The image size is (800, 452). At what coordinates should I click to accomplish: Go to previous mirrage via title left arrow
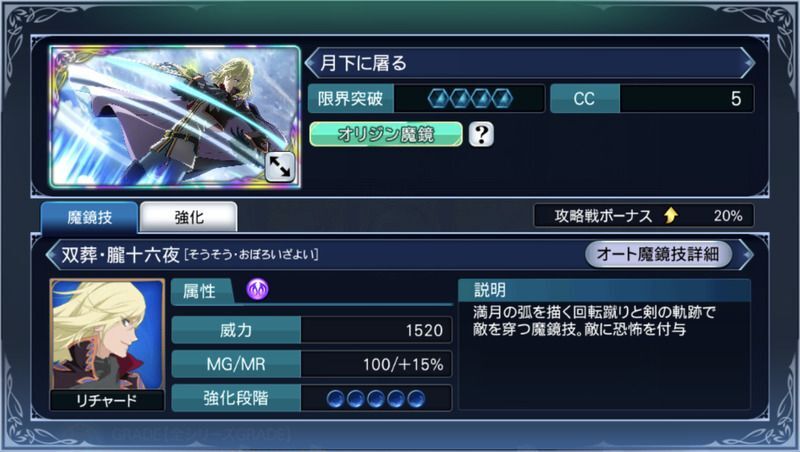(311, 63)
